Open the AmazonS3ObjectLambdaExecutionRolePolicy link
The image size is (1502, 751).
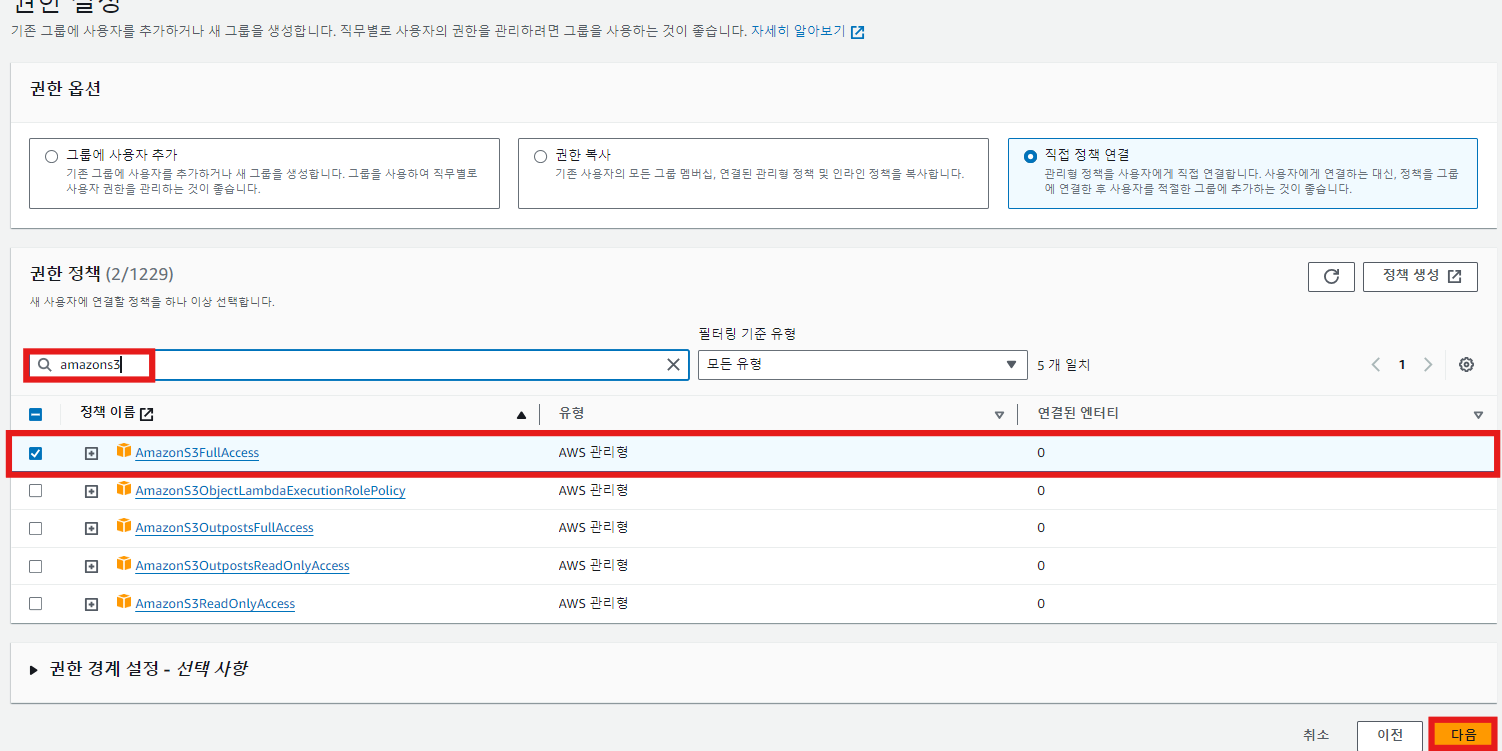pyautogui.click(x=270, y=491)
